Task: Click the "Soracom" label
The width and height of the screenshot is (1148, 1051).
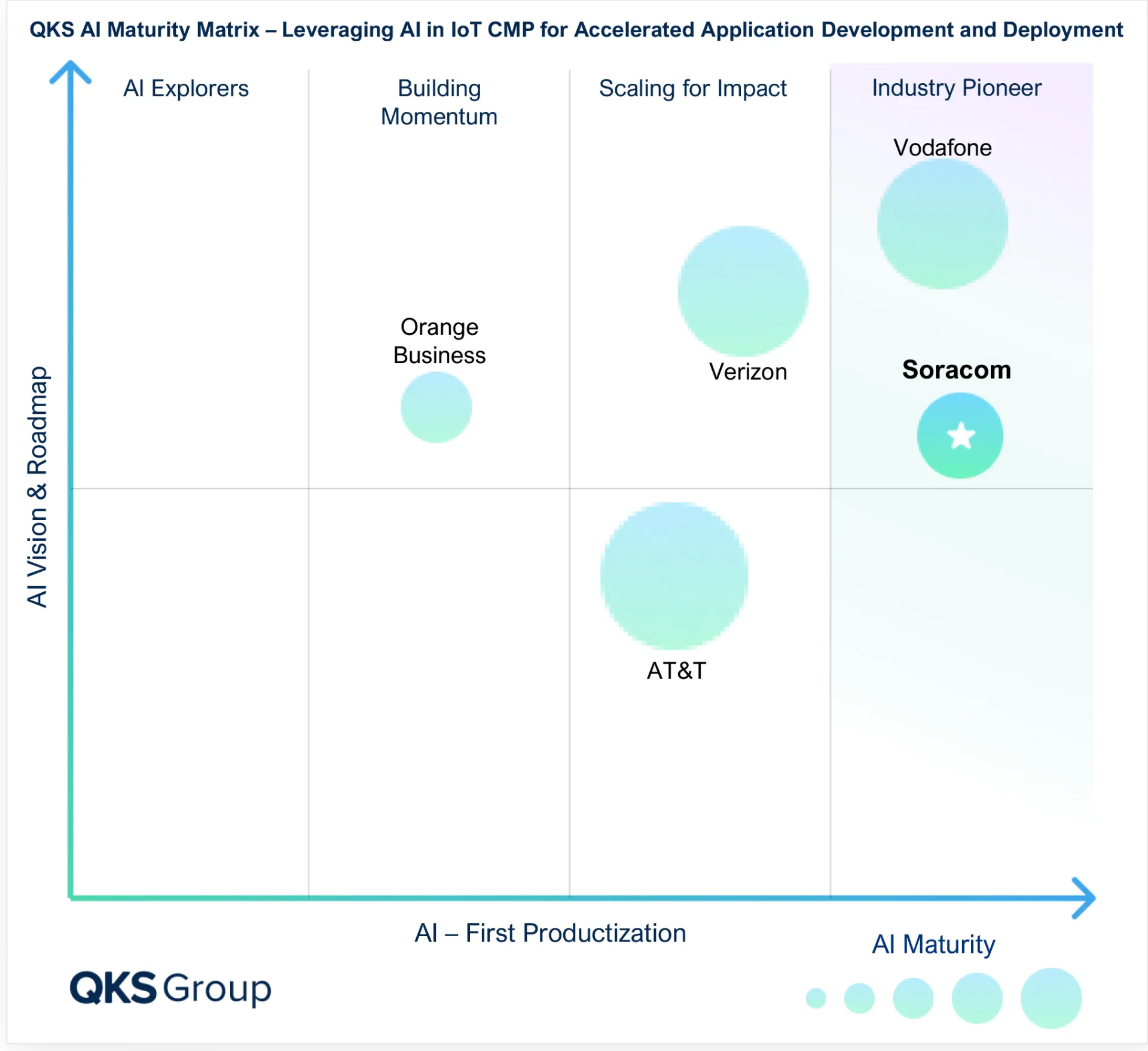Action: (957, 370)
